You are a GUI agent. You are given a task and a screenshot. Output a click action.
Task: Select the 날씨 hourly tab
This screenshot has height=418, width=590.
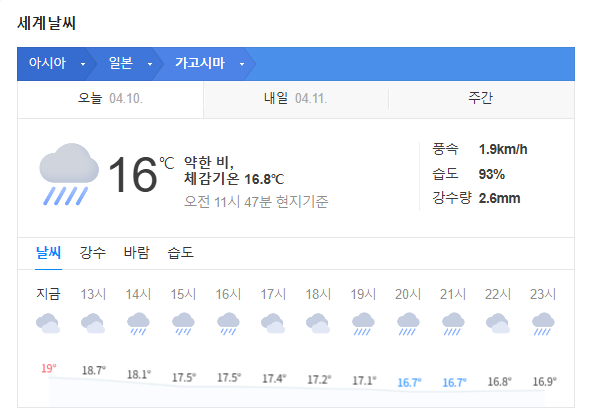coord(48,252)
